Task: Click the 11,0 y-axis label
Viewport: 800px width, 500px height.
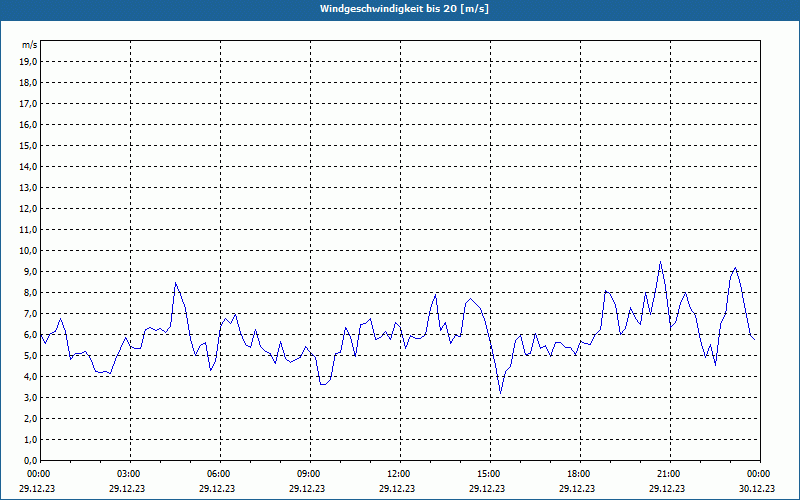Action: [x=28, y=230]
